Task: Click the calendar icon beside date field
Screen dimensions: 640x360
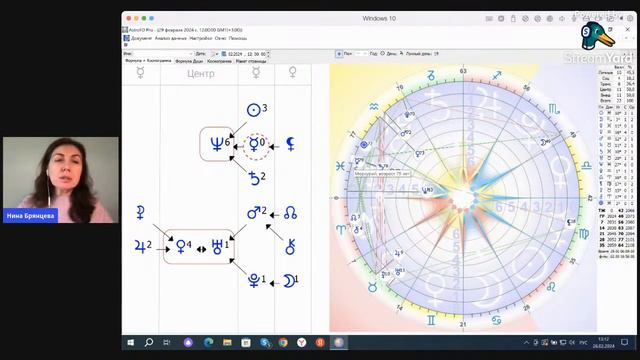Action: click(224, 54)
